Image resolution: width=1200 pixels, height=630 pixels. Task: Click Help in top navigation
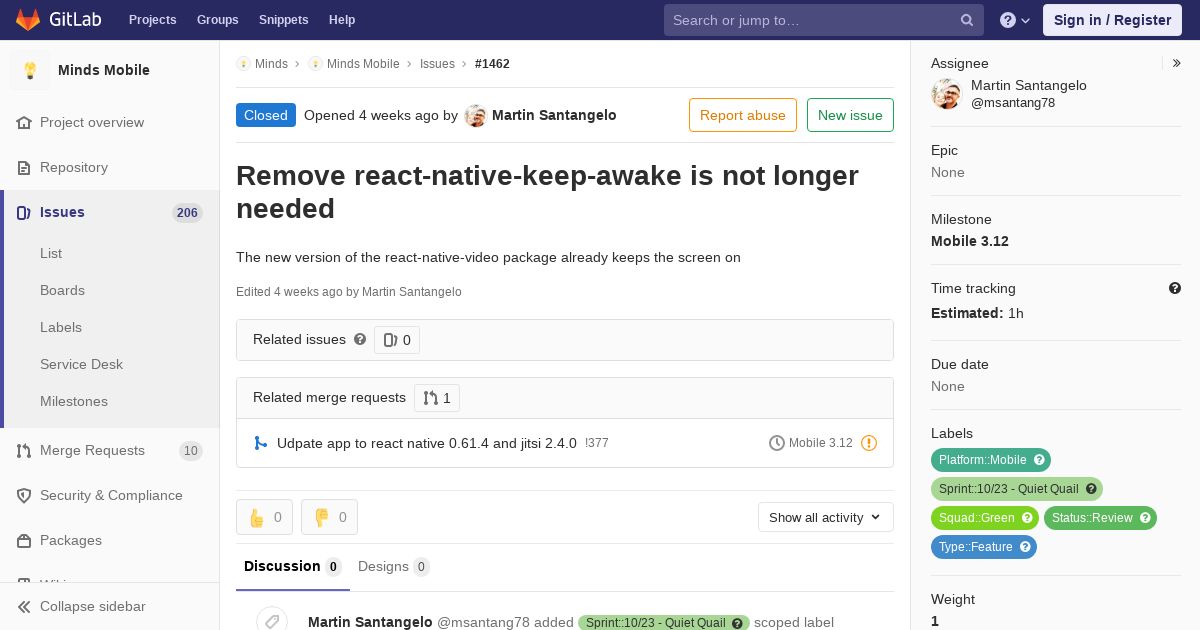[x=342, y=20]
